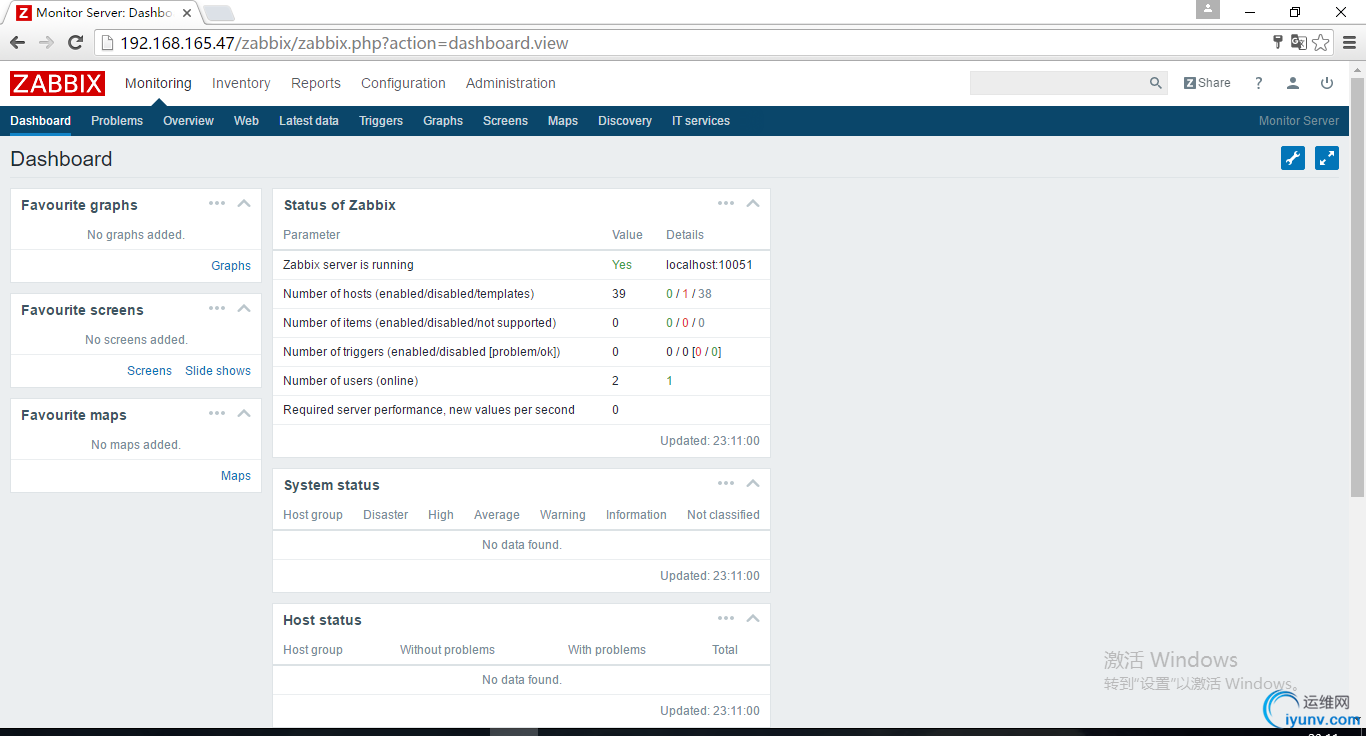Go back with the browser back arrow

tap(17, 42)
